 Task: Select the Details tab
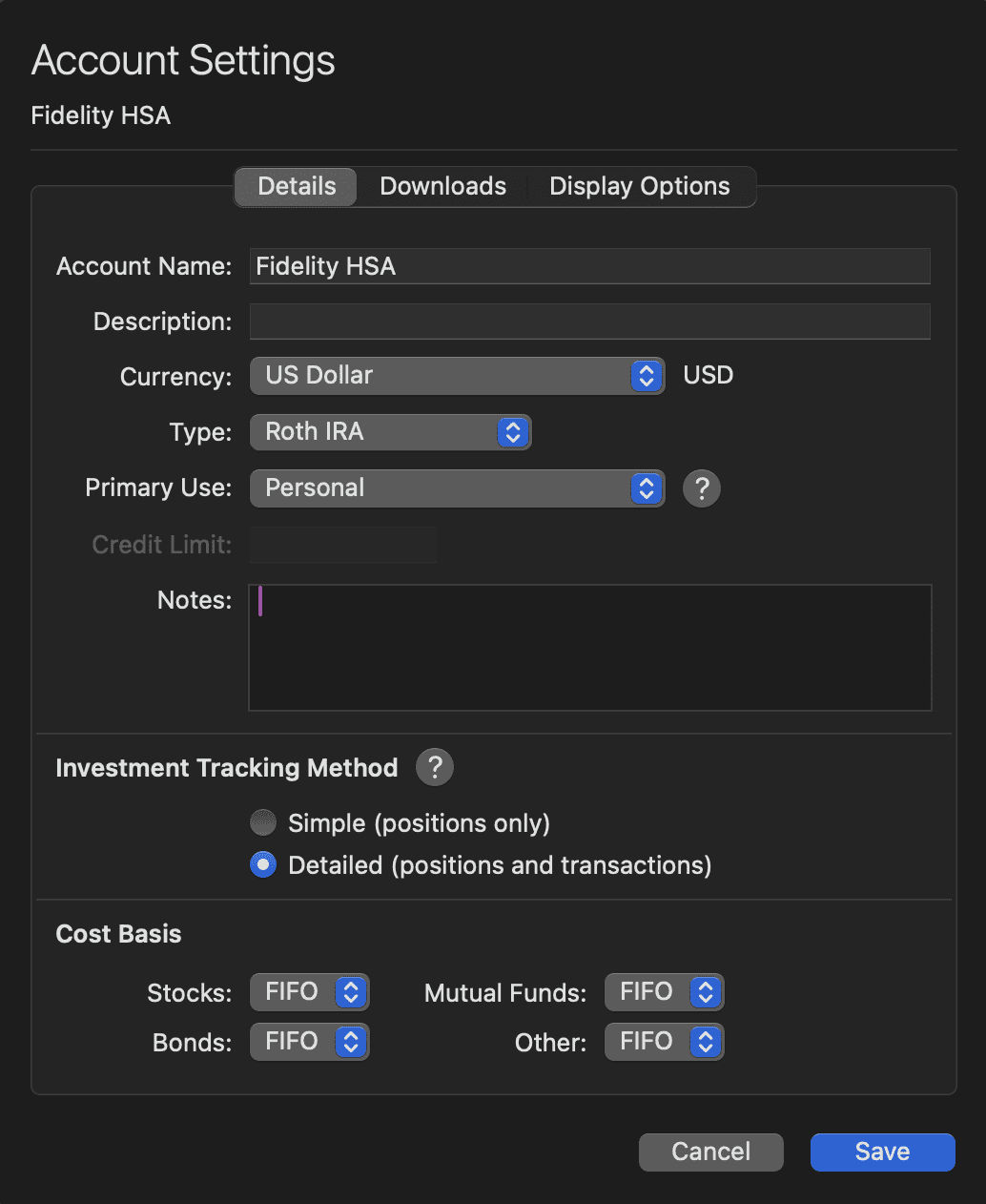tap(295, 186)
